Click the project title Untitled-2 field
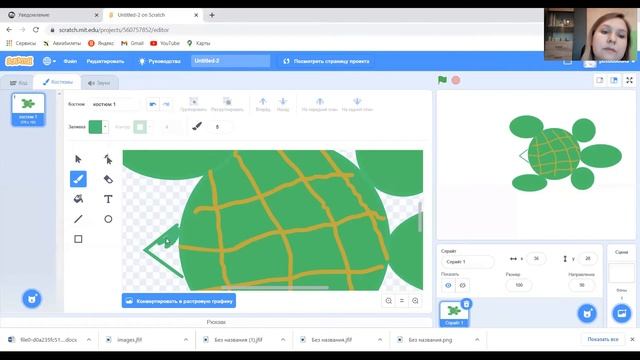 tap(231, 61)
